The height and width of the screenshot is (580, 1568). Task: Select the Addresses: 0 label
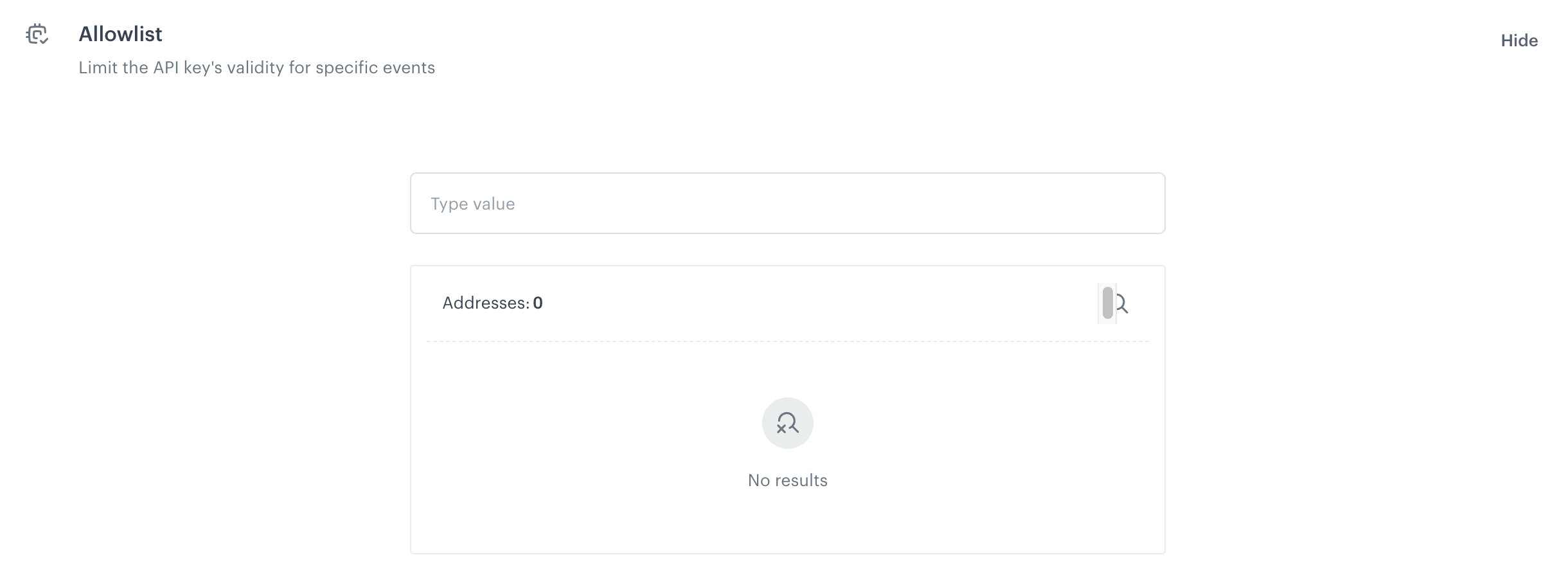[492, 303]
